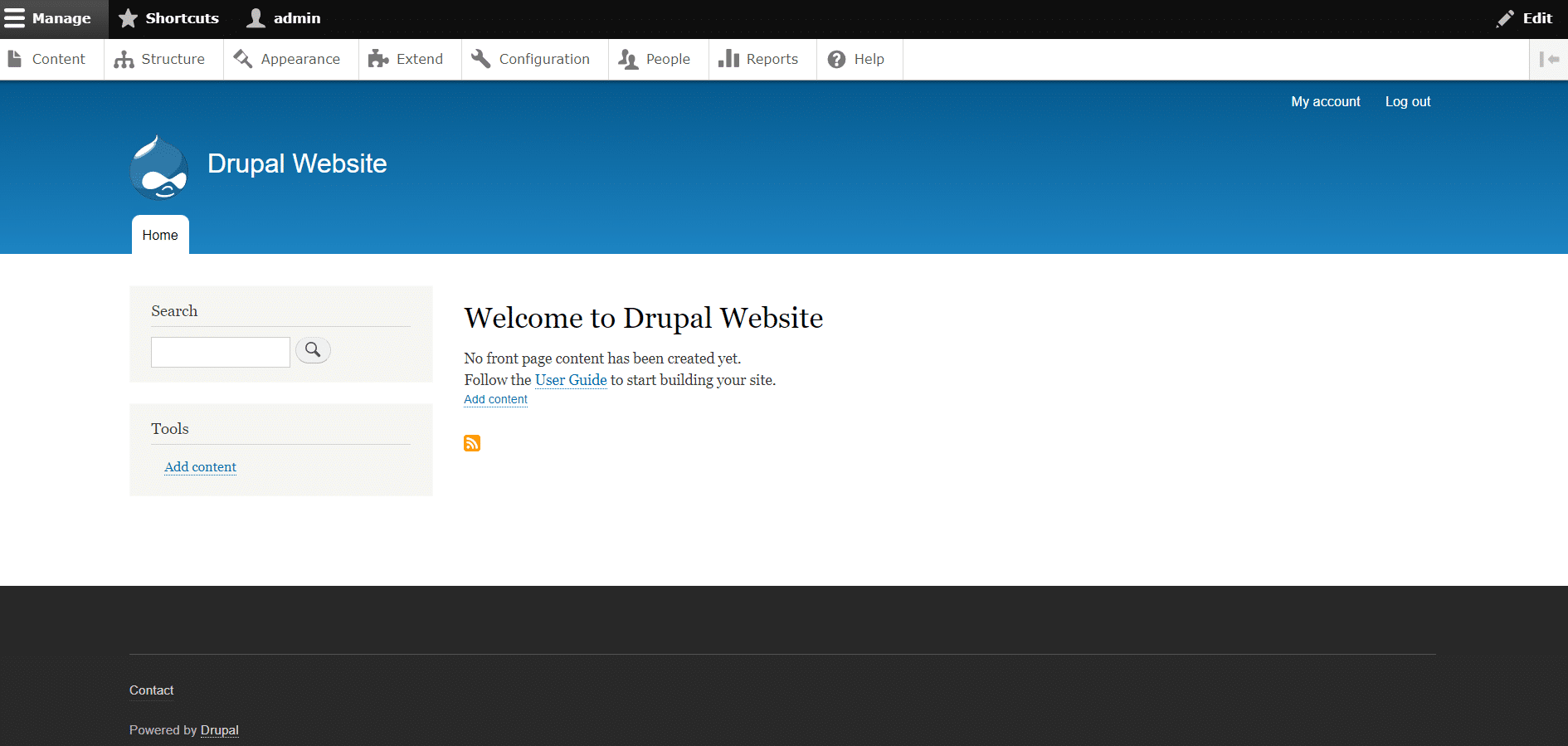
Task: Open the Contact footer link
Action: click(151, 690)
